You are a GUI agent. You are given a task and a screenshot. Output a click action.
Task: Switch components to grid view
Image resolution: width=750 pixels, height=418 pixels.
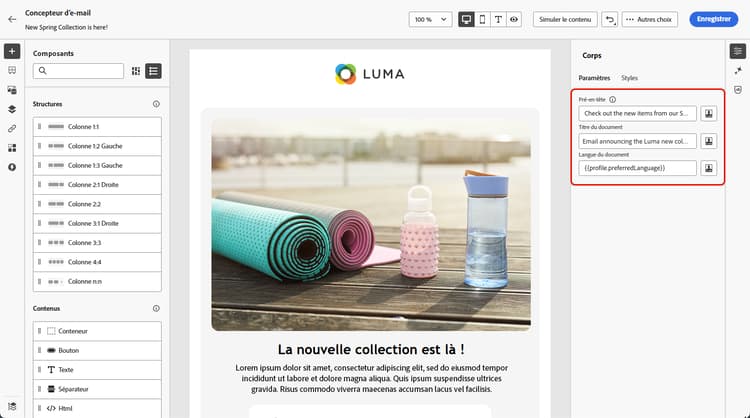[136, 71]
